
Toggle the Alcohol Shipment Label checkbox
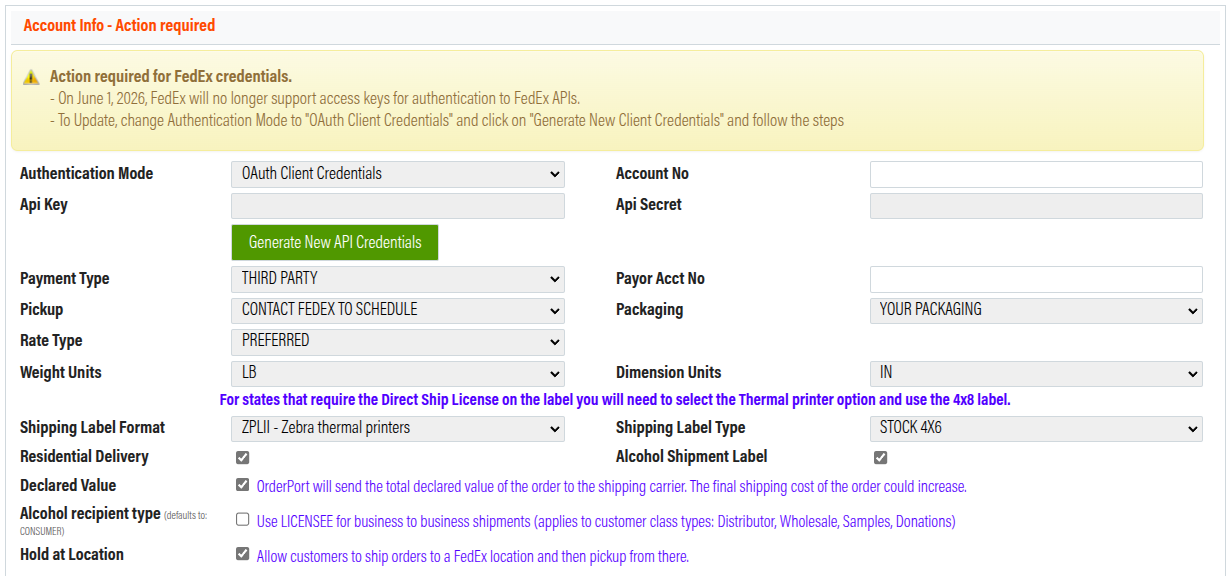880,458
